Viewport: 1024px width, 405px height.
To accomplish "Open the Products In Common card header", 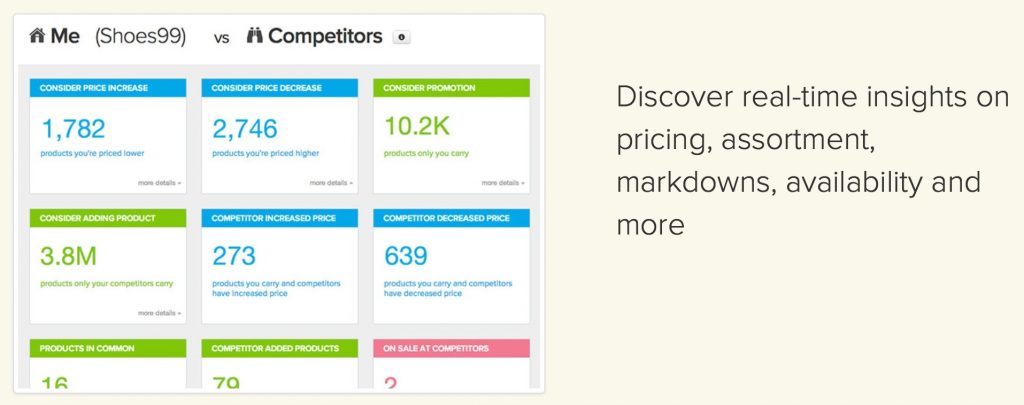I will tap(108, 348).
